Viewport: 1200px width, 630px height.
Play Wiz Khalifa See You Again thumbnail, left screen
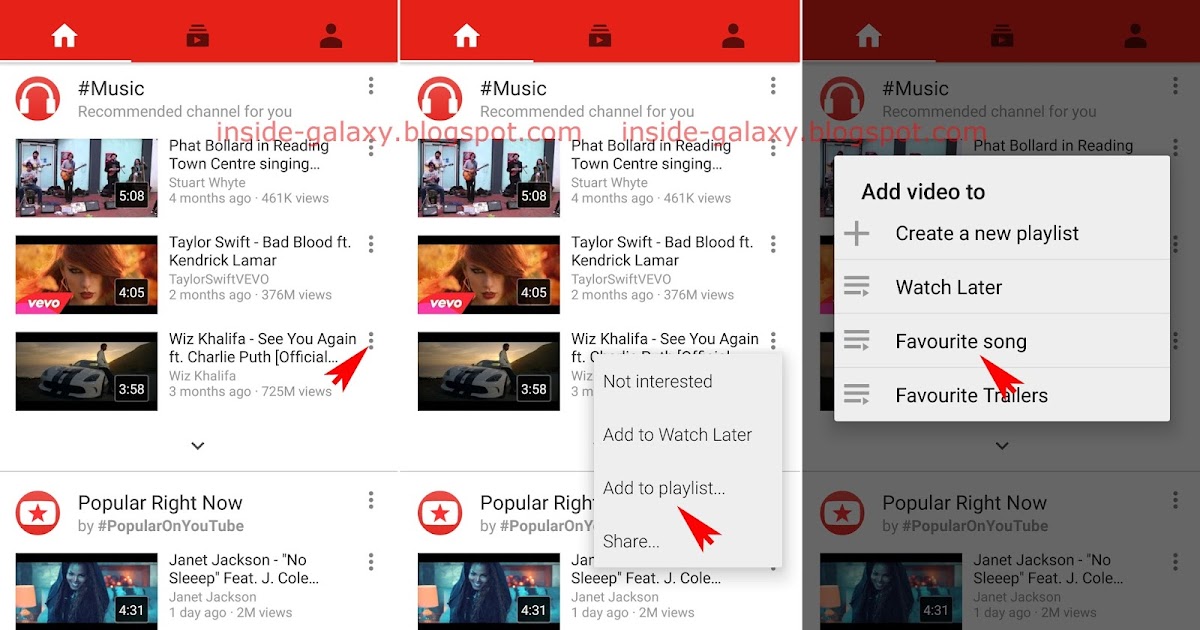coord(87,371)
